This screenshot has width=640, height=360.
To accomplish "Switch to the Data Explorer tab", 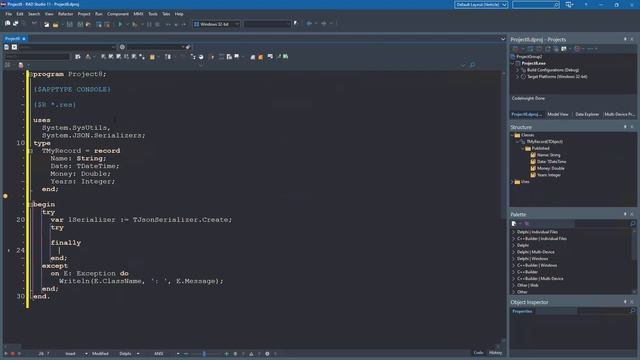I will [x=587, y=114].
